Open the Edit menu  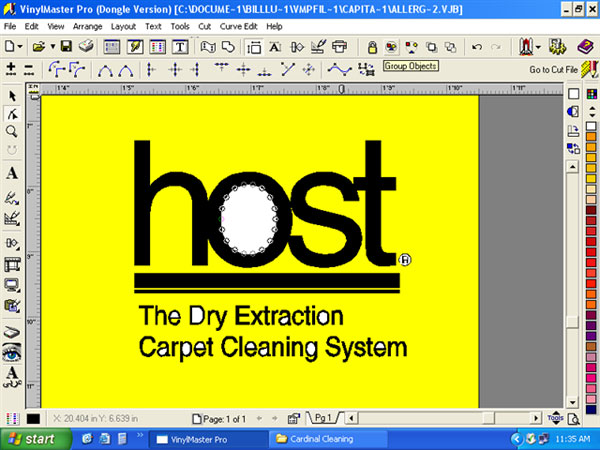tap(31, 26)
